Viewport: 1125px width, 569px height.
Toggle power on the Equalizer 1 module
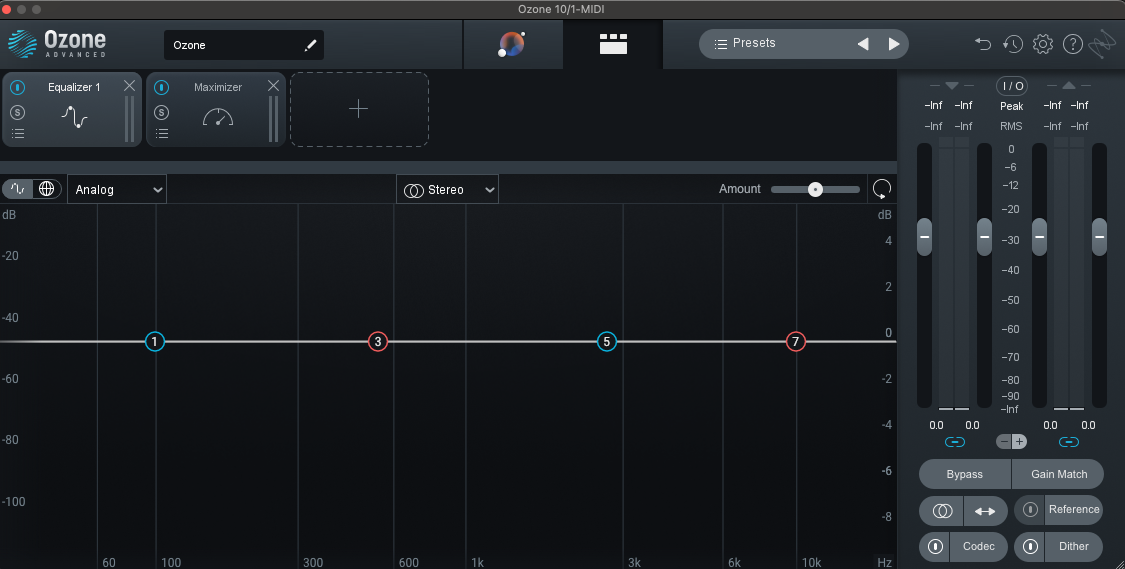(x=17, y=88)
